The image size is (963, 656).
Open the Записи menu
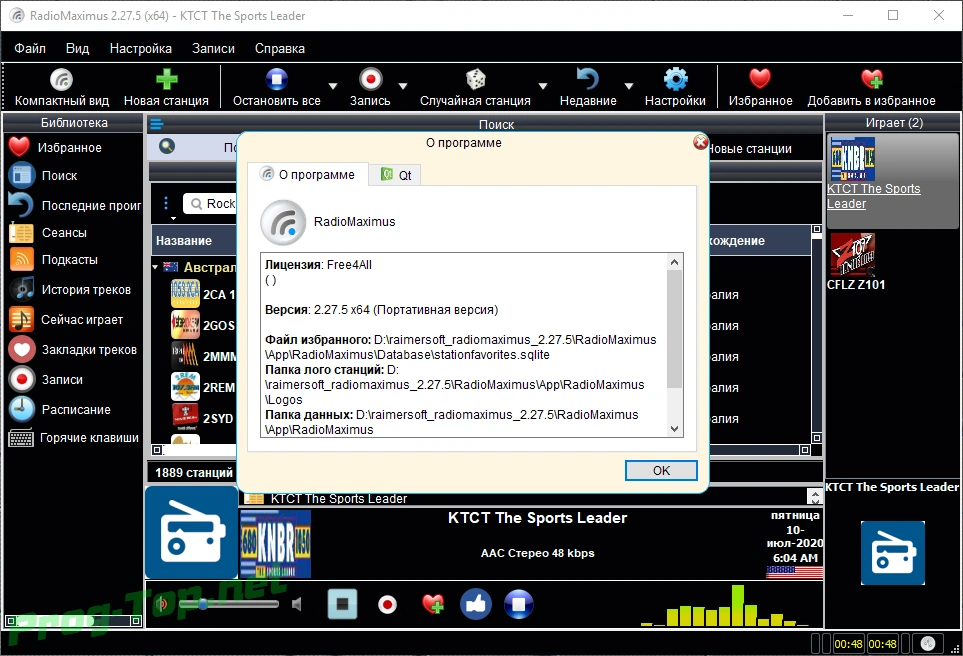pyautogui.click(x=213, y=49)
